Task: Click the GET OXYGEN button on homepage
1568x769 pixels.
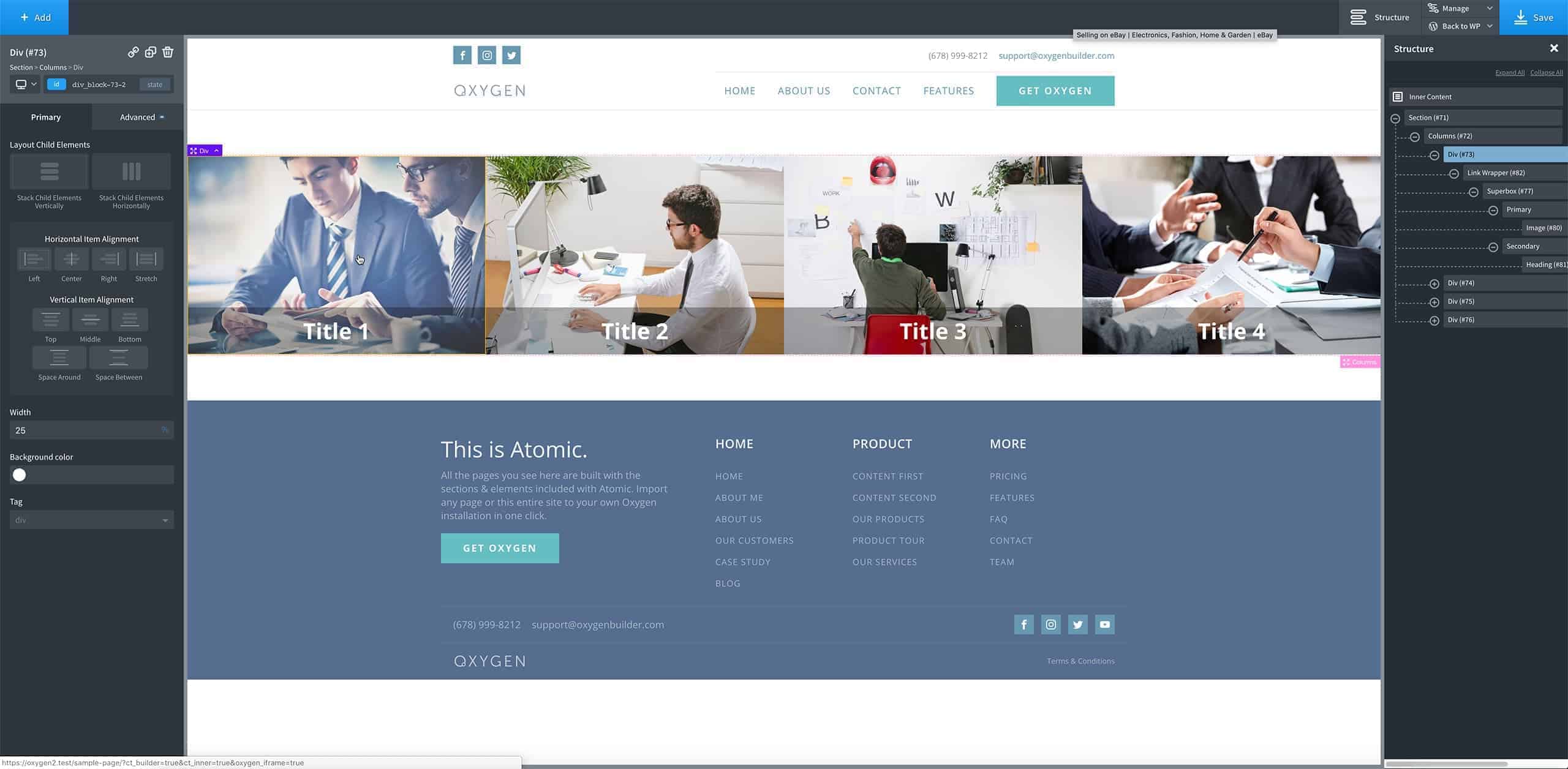Action: tap(1056, 91)
